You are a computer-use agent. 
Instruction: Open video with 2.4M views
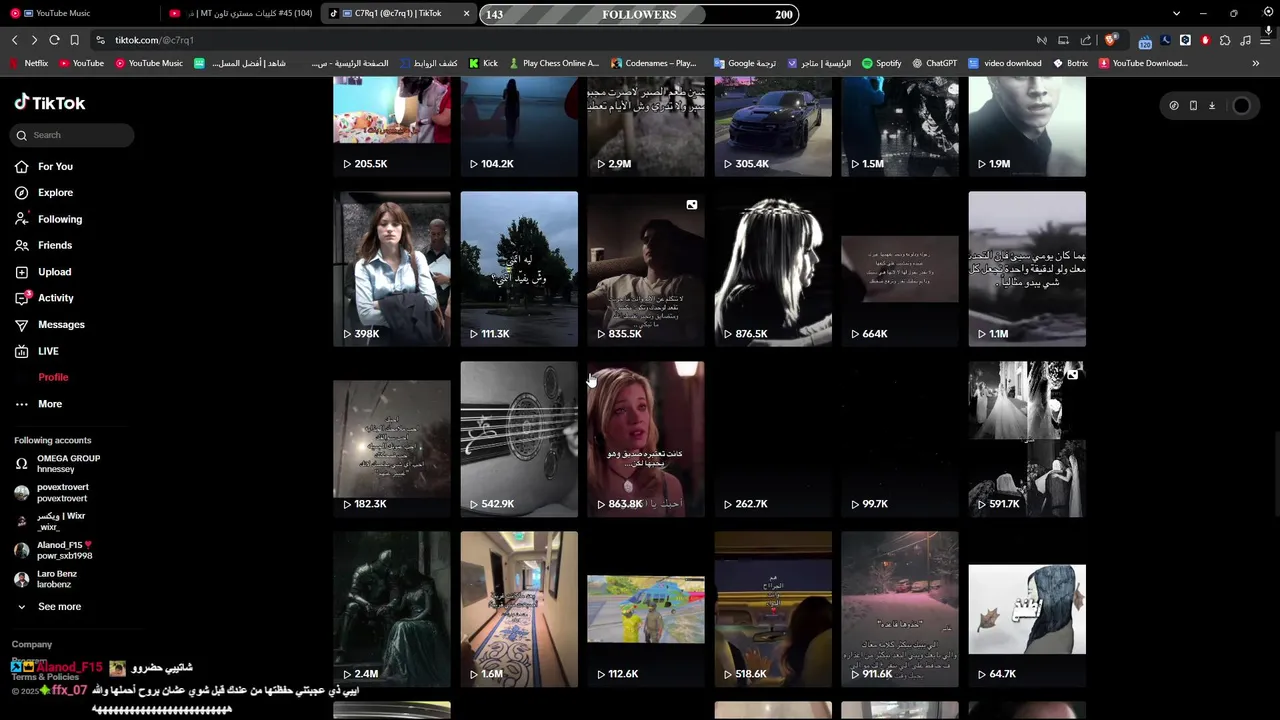(392, 609)
